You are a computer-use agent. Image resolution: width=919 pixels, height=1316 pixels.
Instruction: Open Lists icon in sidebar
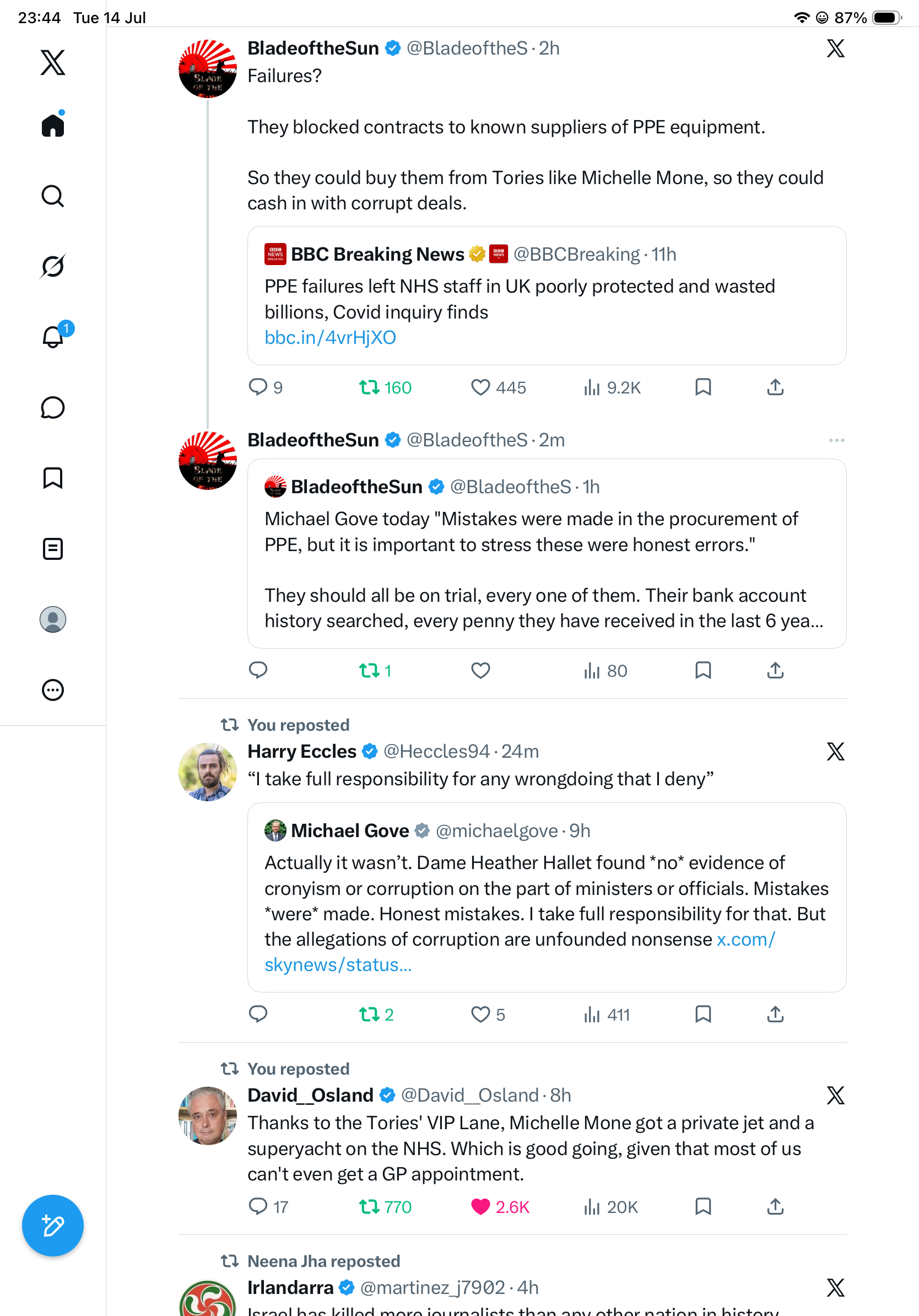click(53, 549)
